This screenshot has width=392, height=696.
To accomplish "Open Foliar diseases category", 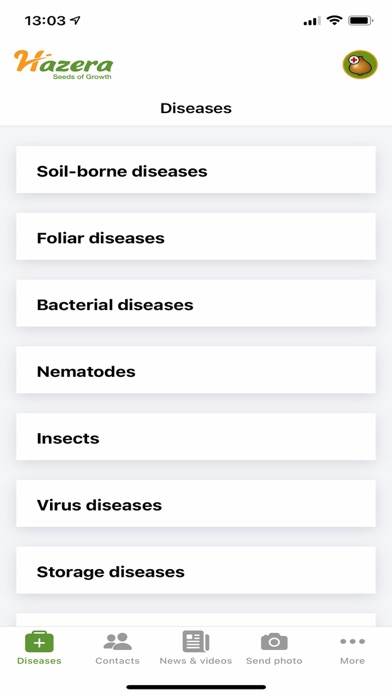I will [196, 237].
